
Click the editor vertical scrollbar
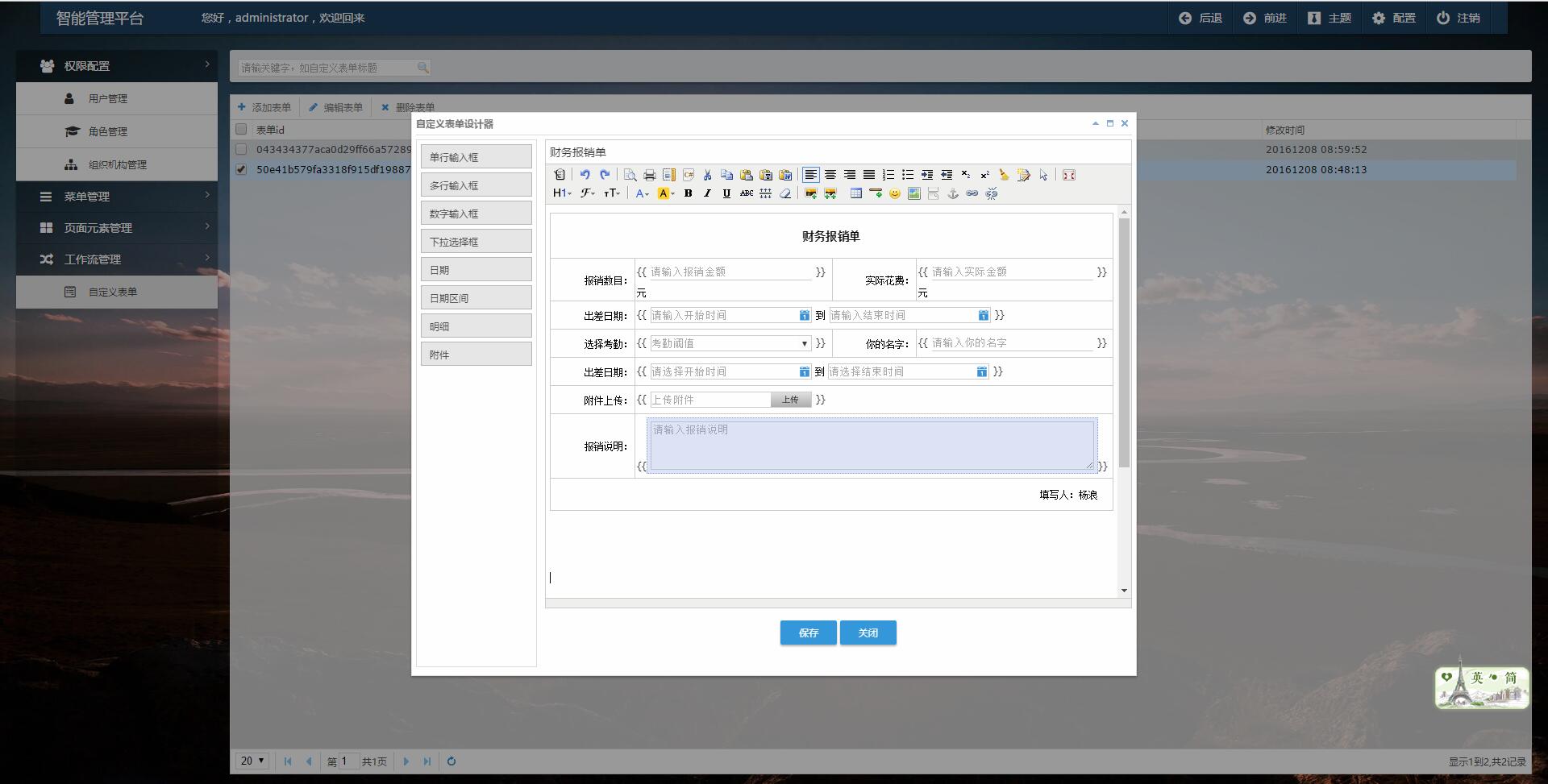[1124, 343]
